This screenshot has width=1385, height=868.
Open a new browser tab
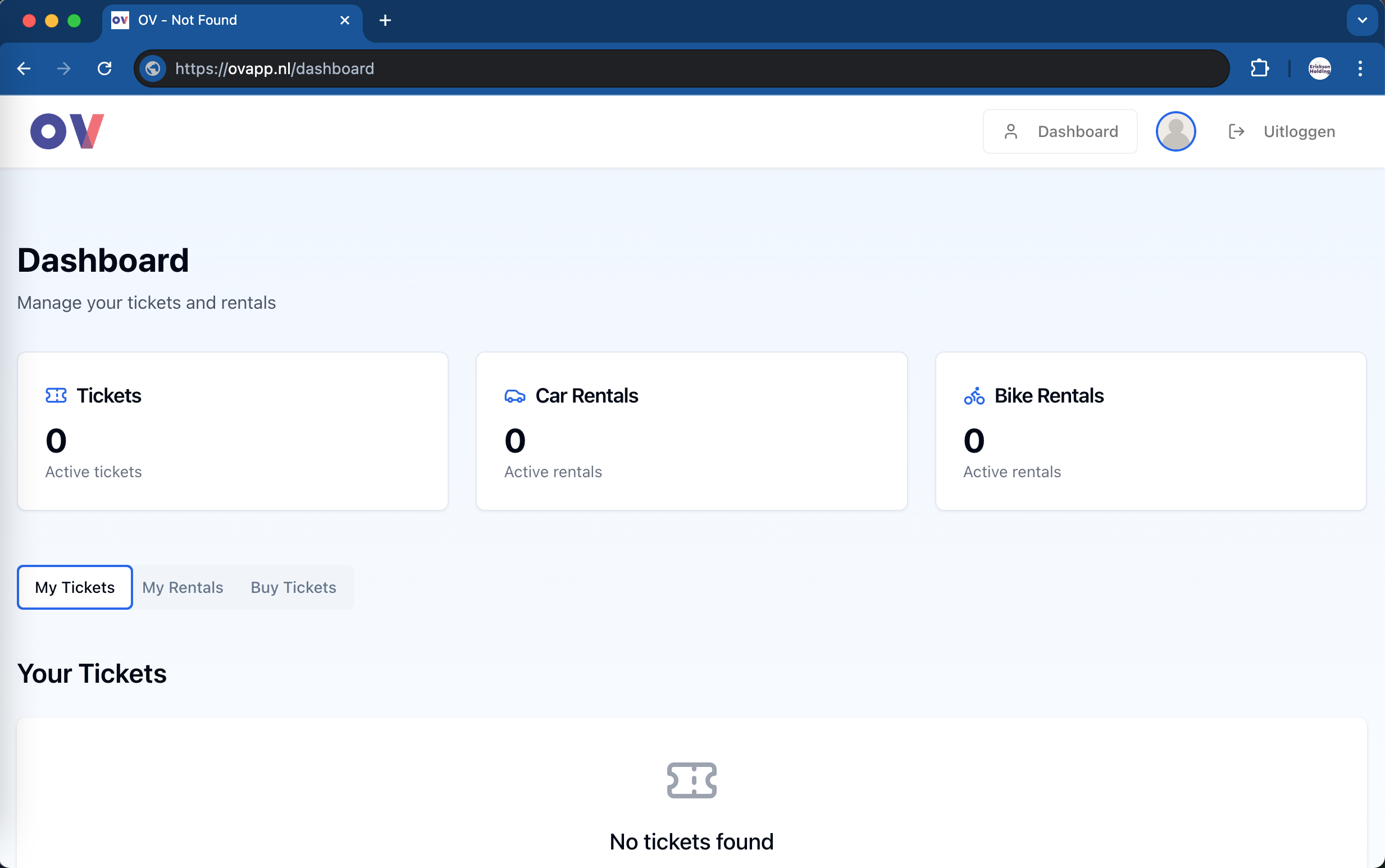point(385,20)
